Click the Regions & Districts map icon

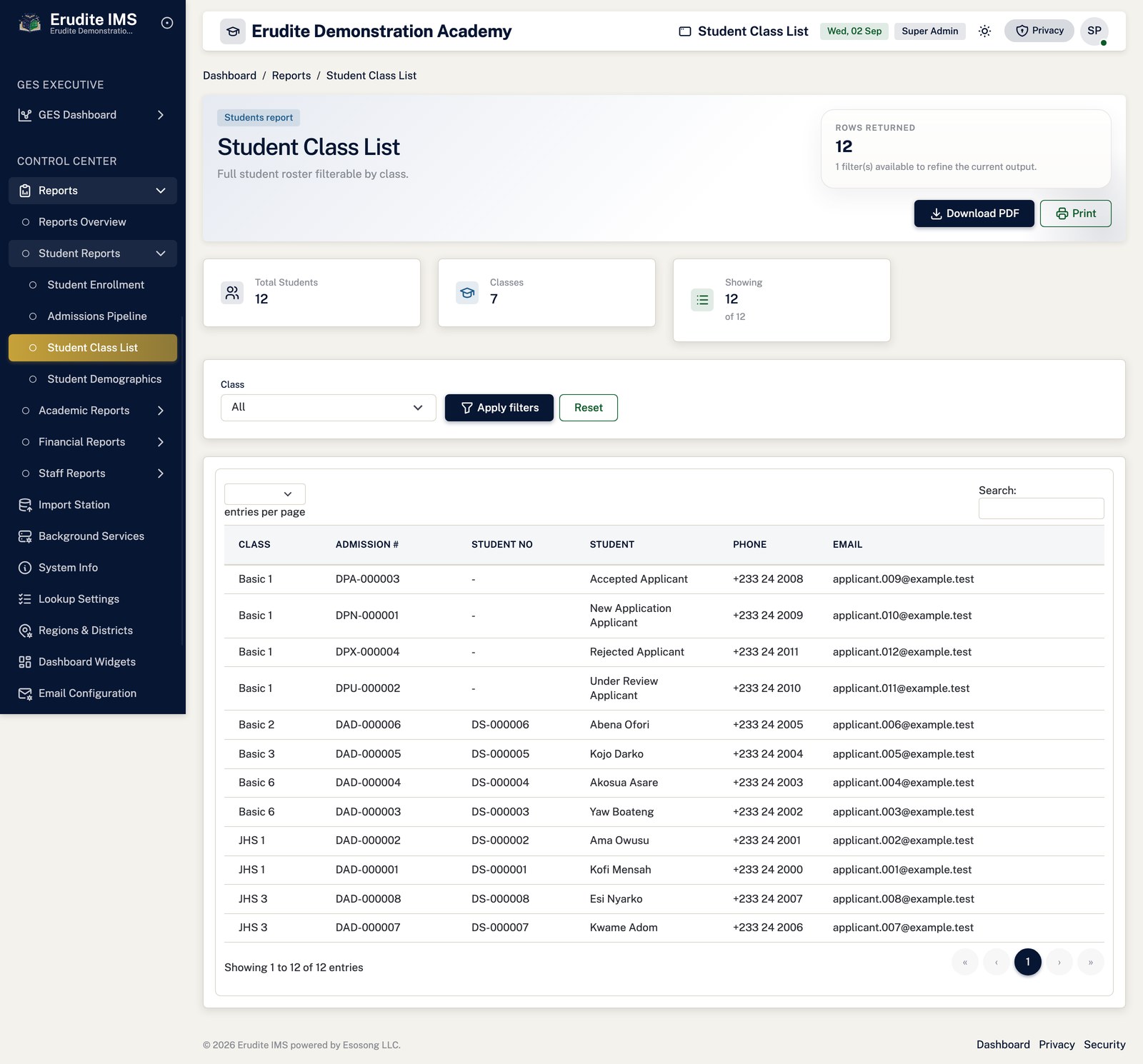click(25, 631)
